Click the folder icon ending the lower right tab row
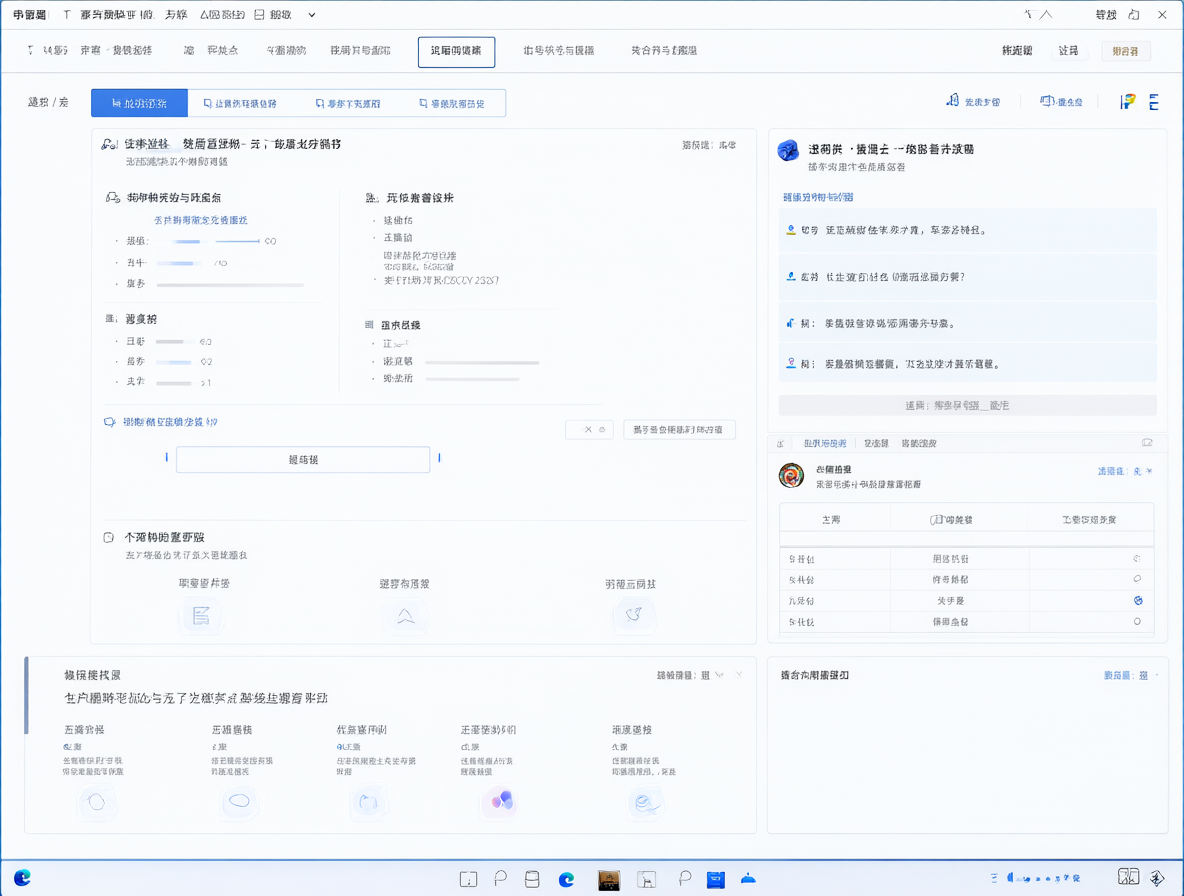The height and width of the screenshot is (896, 1184). (1147, 443)
